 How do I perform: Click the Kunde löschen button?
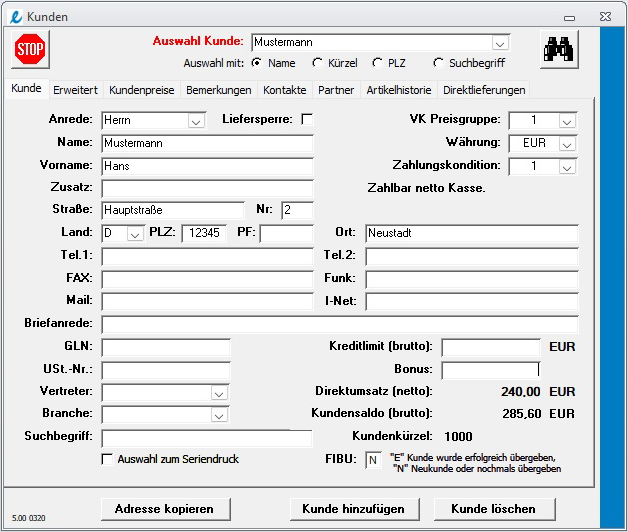click(x=494, y=509)
